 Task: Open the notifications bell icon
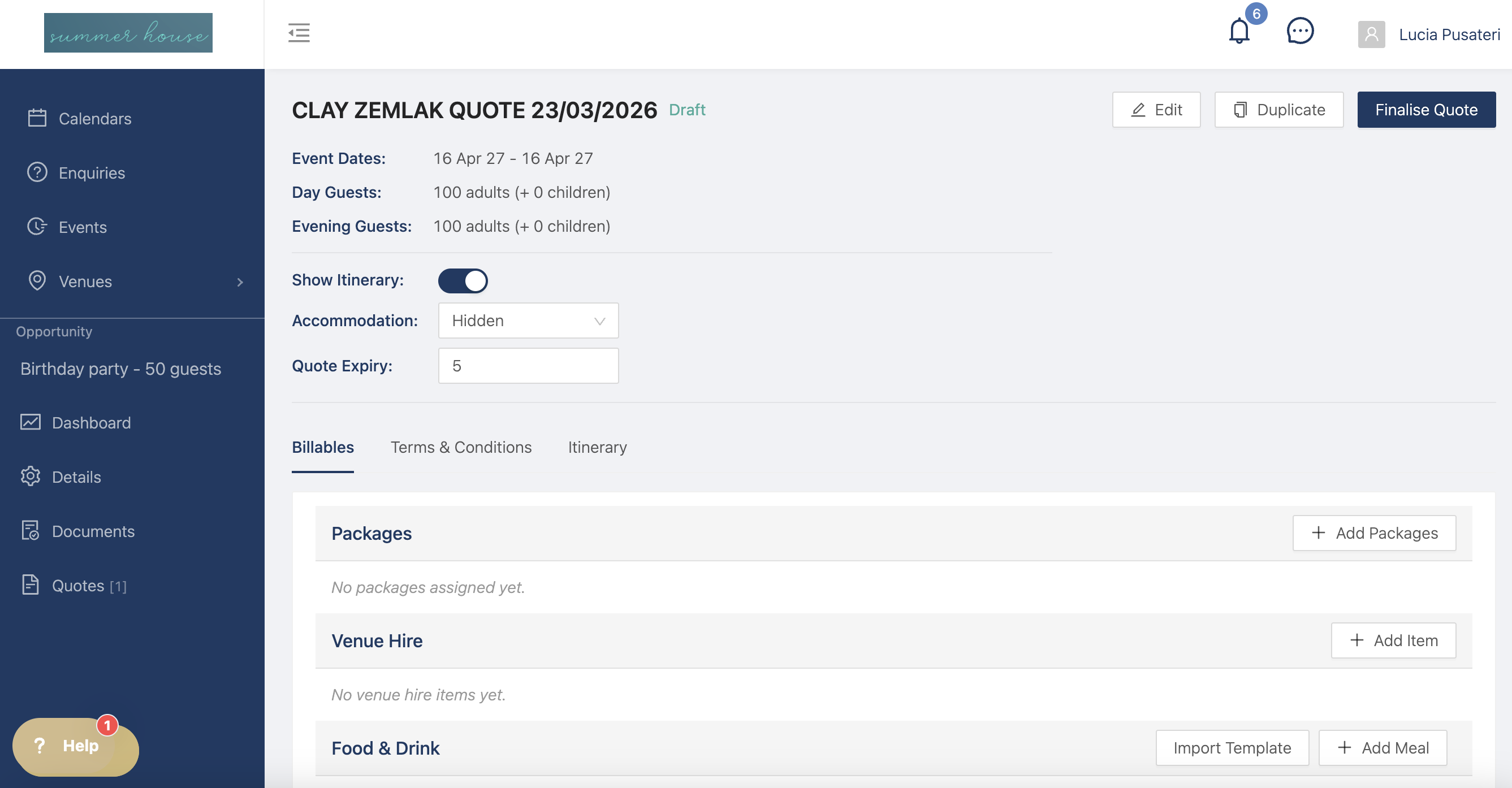1239,32
